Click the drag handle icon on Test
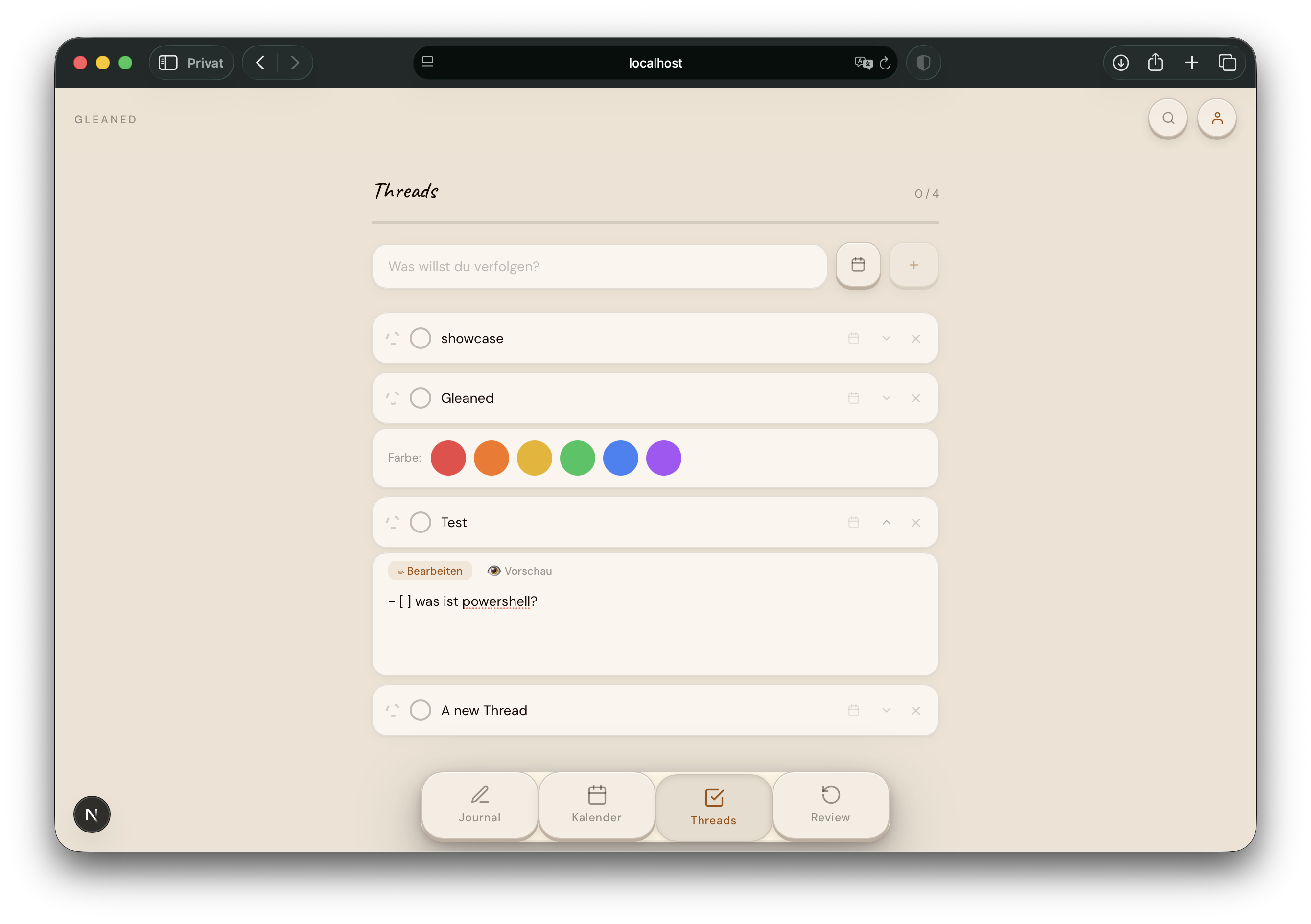 point(392,522)
